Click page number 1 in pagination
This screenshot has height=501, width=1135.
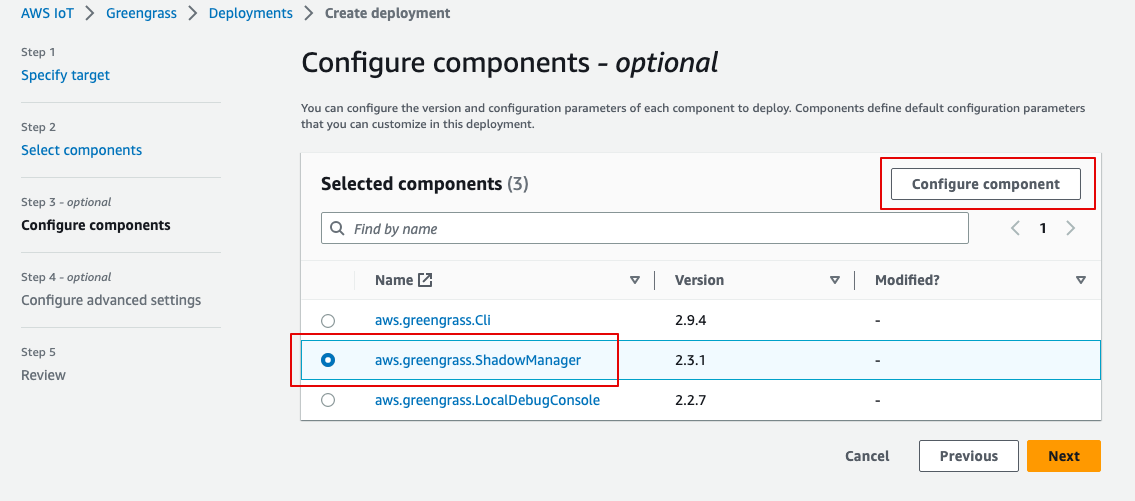point(1043,228)
